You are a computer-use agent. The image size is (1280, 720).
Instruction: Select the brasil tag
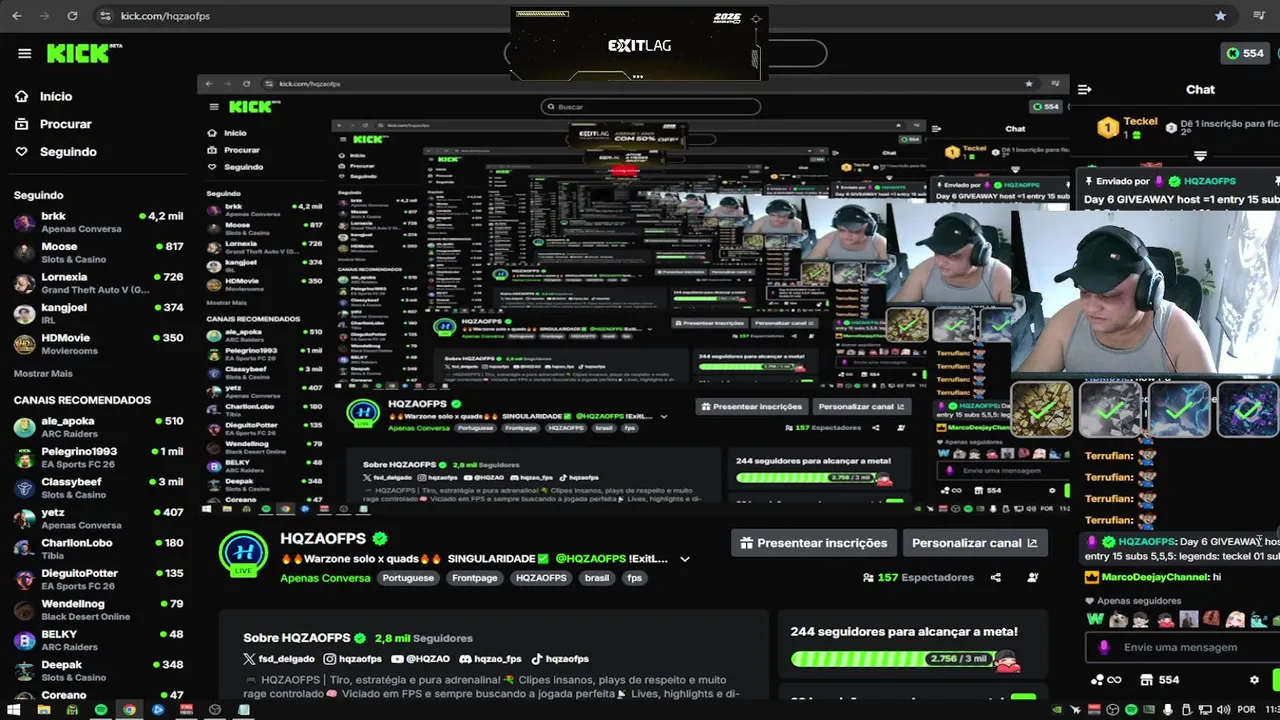pos(597,578)
